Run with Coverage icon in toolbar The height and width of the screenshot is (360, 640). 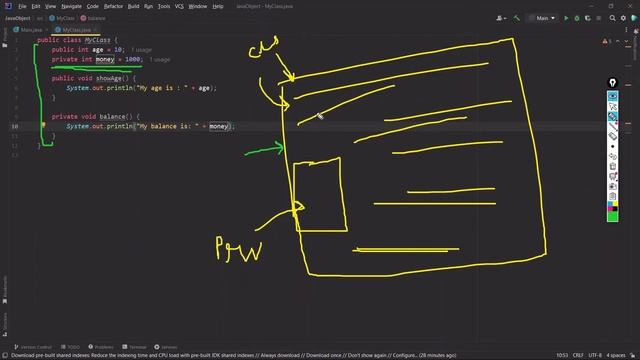[588, 18]
